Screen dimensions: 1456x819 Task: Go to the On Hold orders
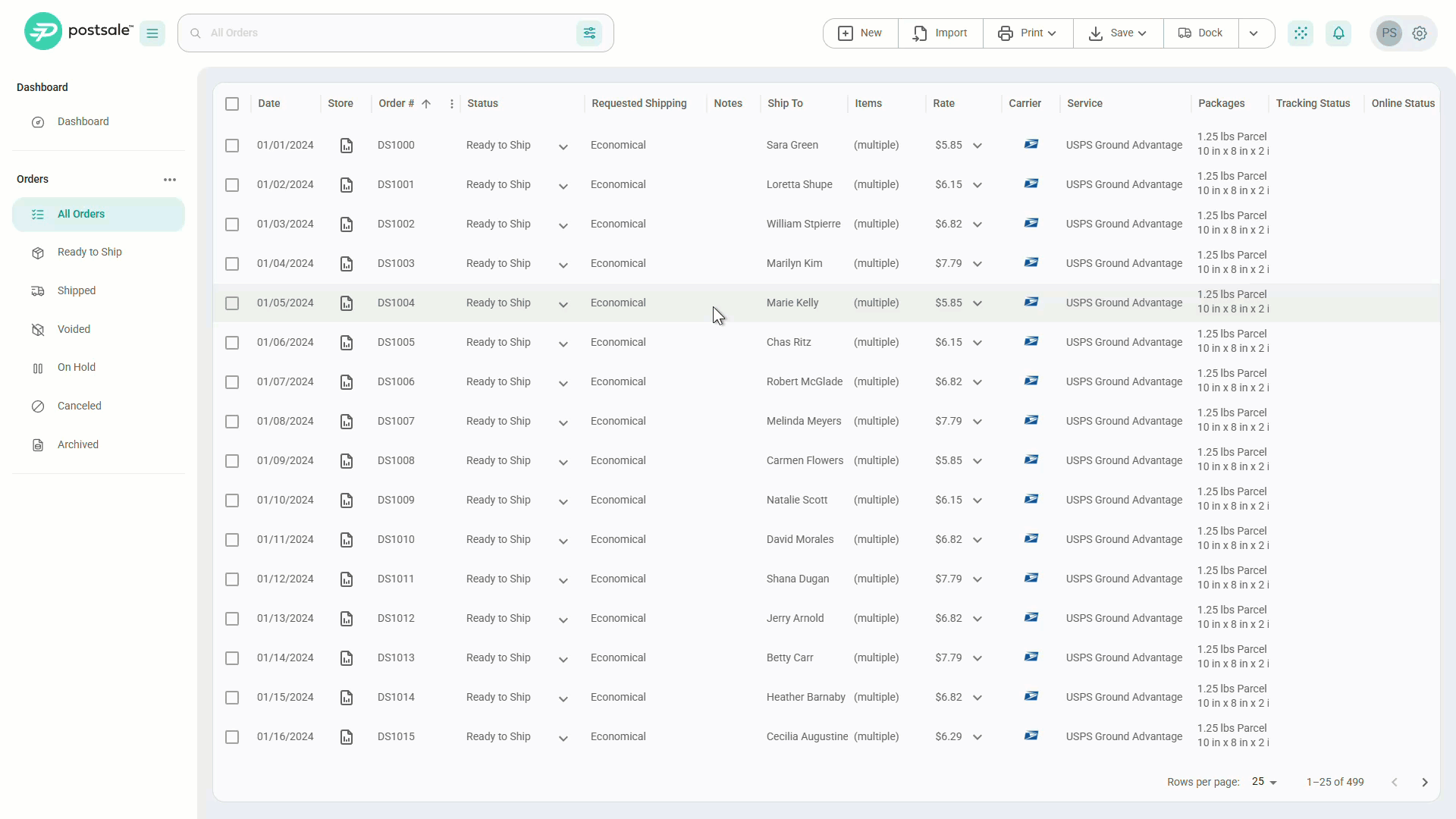tap(77, 367)
